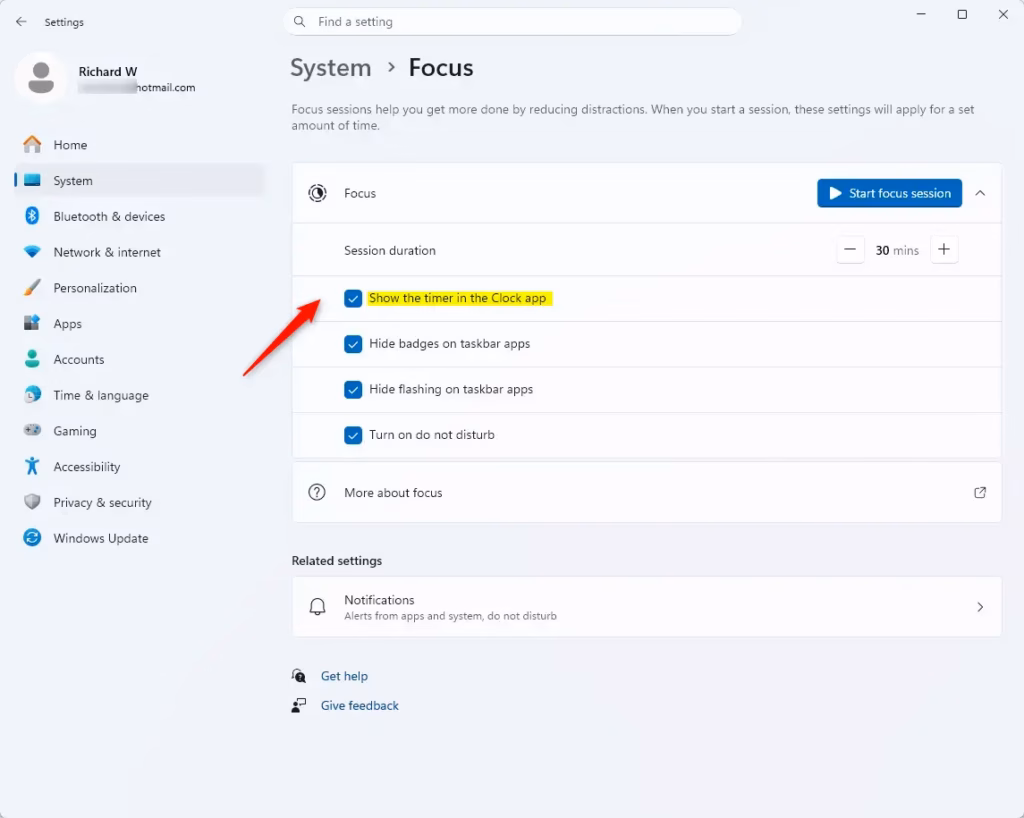Image resolution: width=1024 pixels, height=818 pixels.
Task: Open Windows Update settings
Action: pyautogui.click(x=138, y=538)
